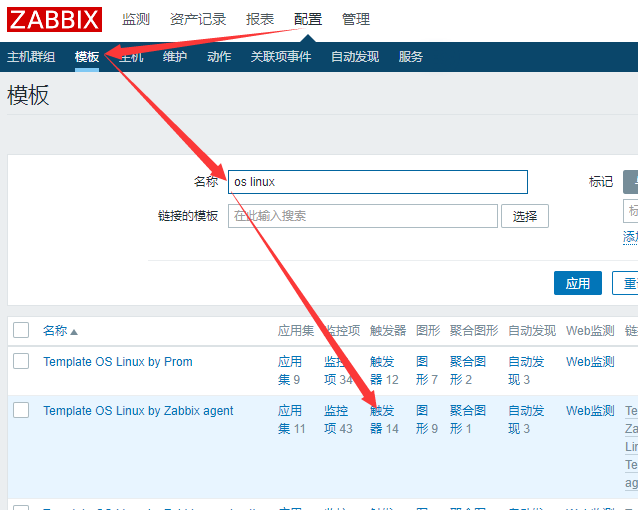
Task: Open the 资产记录 top menu
Action: [198, 19]
